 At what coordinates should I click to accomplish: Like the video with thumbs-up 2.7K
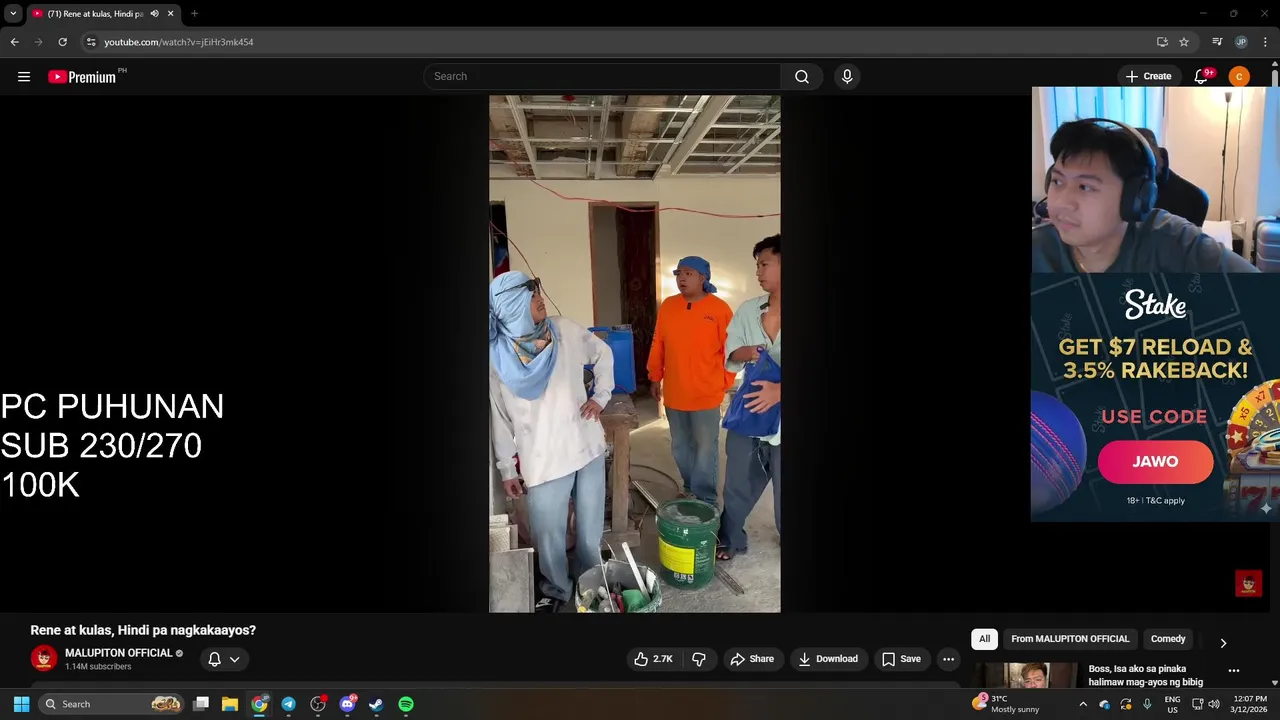pyautogui.click(x=653, y=659)
